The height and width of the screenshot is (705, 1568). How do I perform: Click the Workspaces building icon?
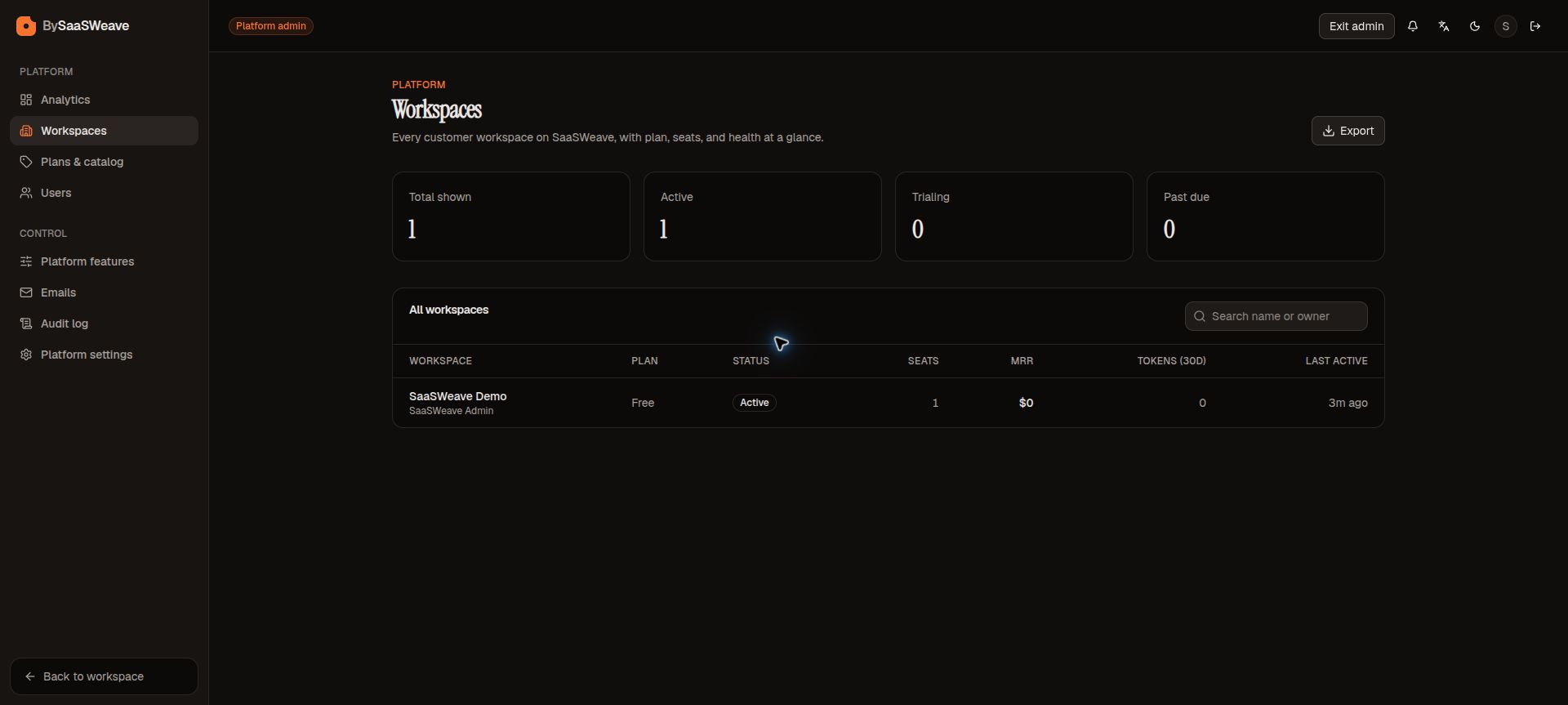tap(26, 131)
